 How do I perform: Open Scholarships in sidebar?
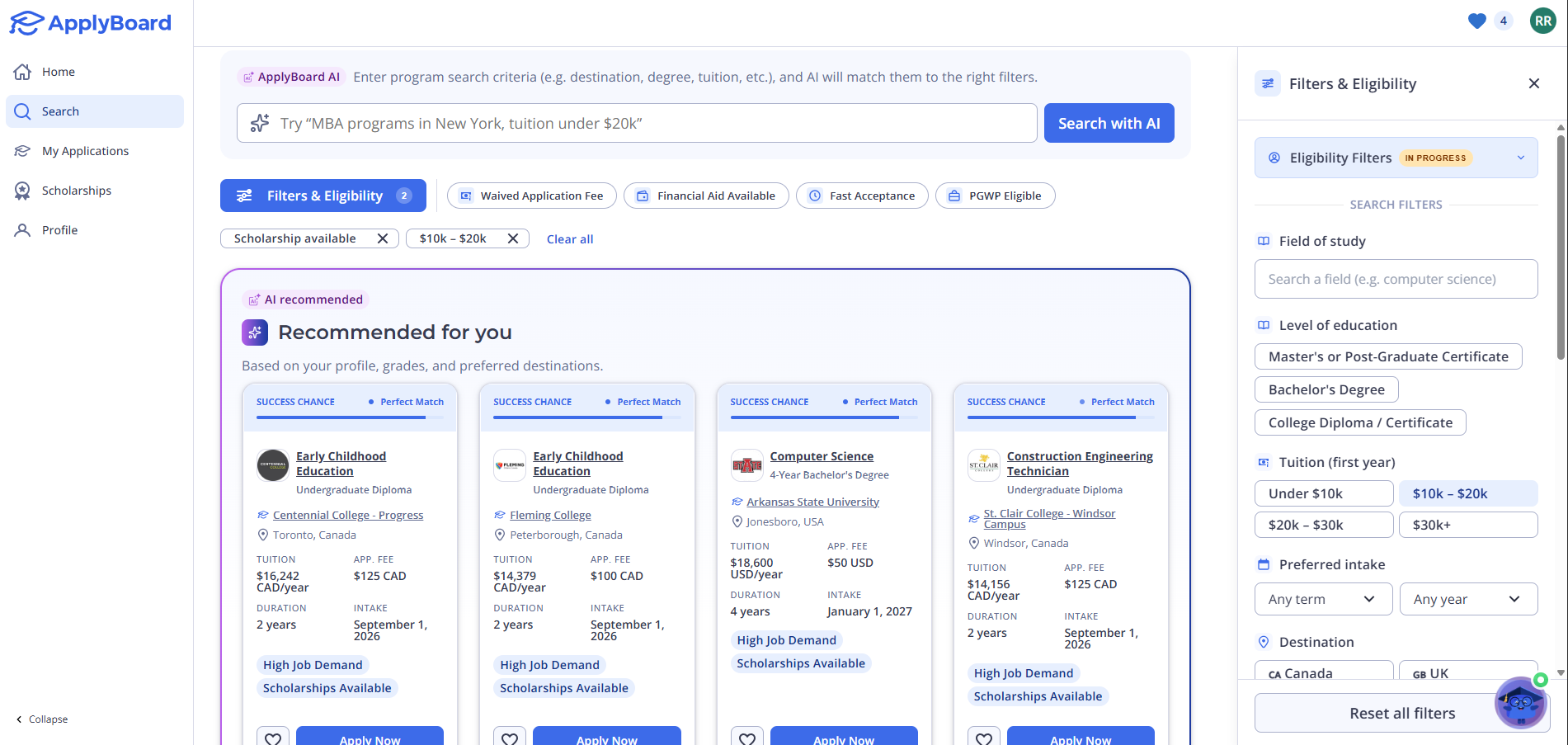coord(95,191)
